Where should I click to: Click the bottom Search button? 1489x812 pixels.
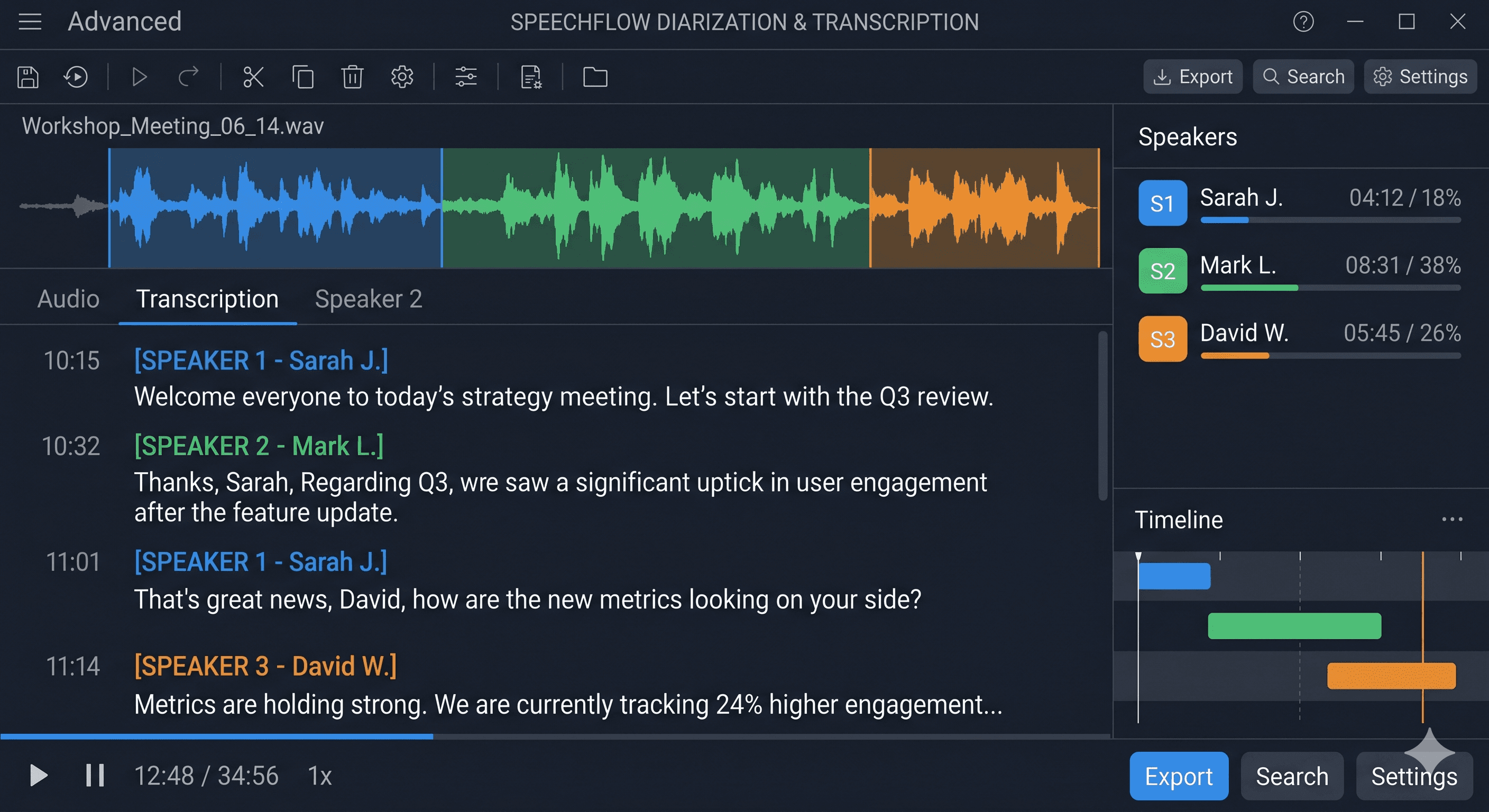pyautogui.click(x=1292, y=776)
